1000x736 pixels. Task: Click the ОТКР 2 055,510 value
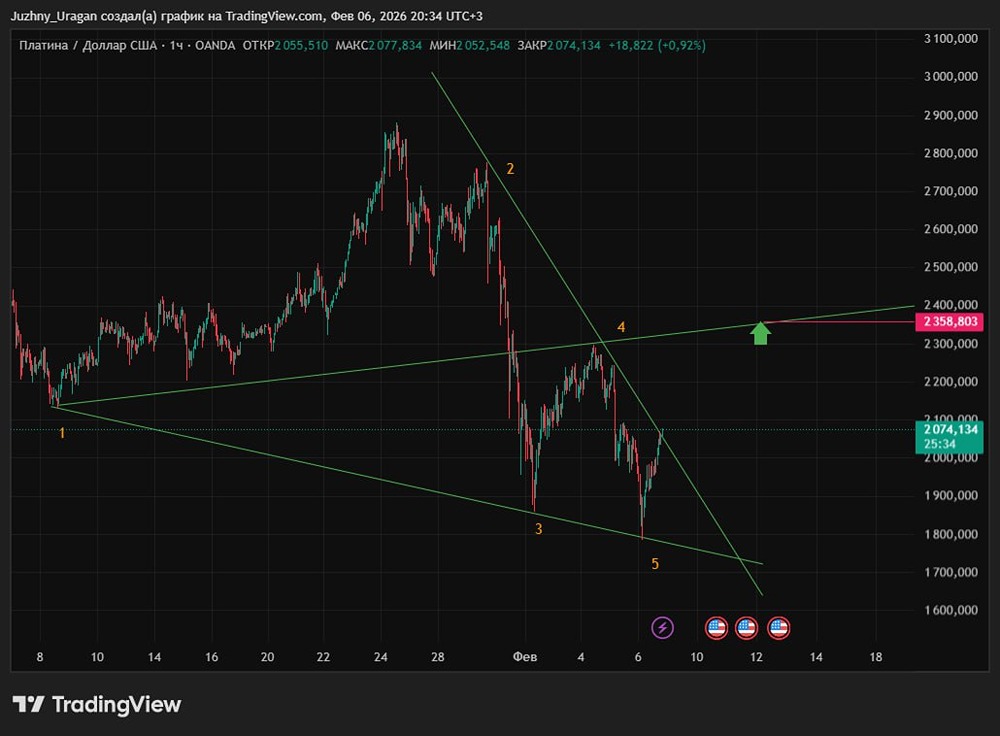(x=285, y=45)
